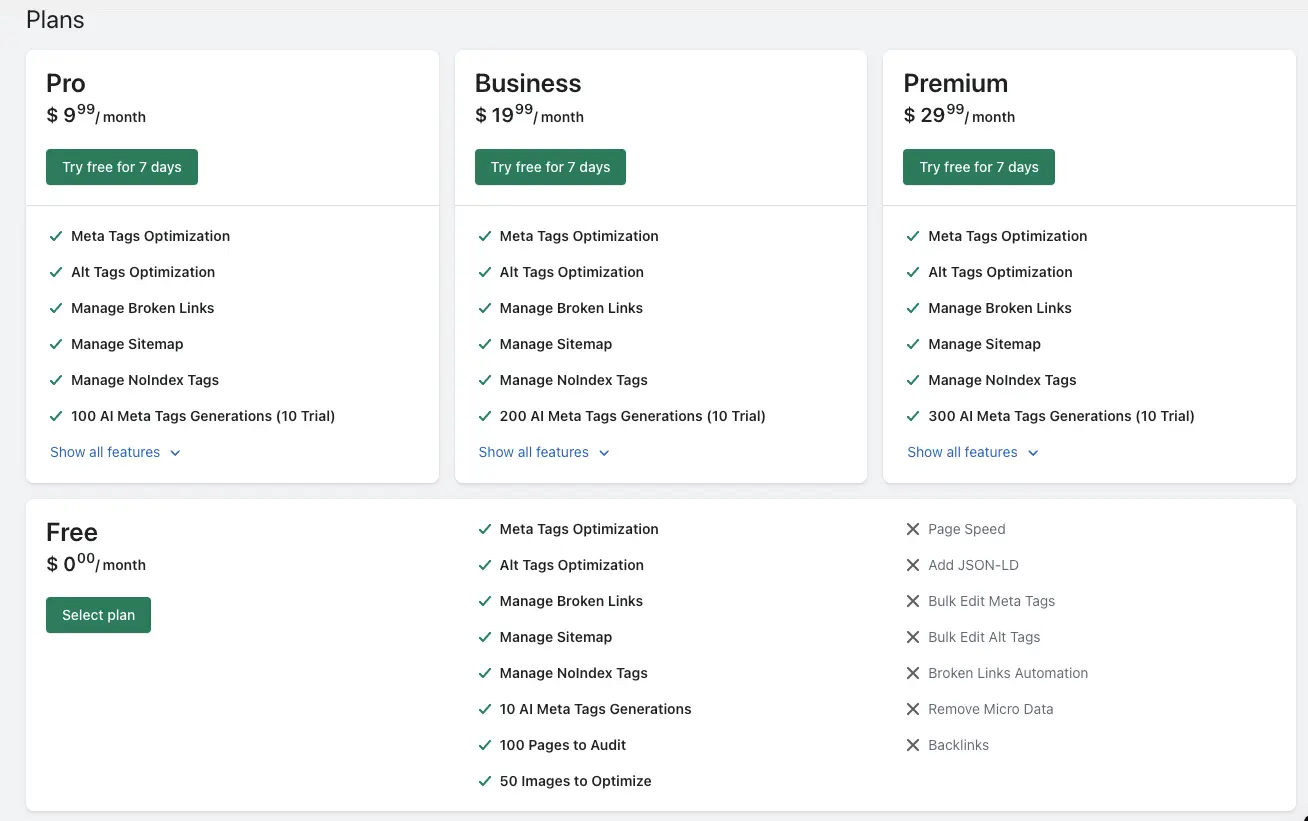Start Premium plan 7-day free trial
This screenshot has width=1308, height=821.
click(x=979, y=167)
